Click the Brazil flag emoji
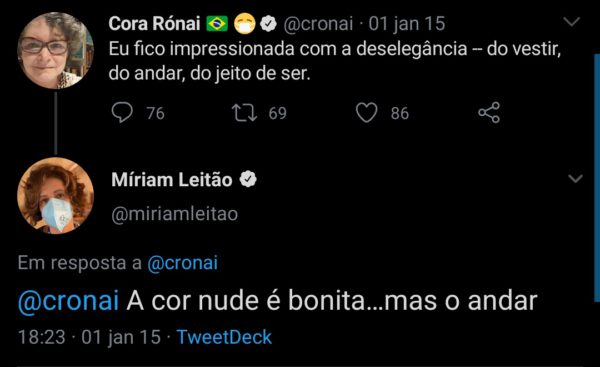The width and height of the screenshot is (600, 367). point(217,24)
